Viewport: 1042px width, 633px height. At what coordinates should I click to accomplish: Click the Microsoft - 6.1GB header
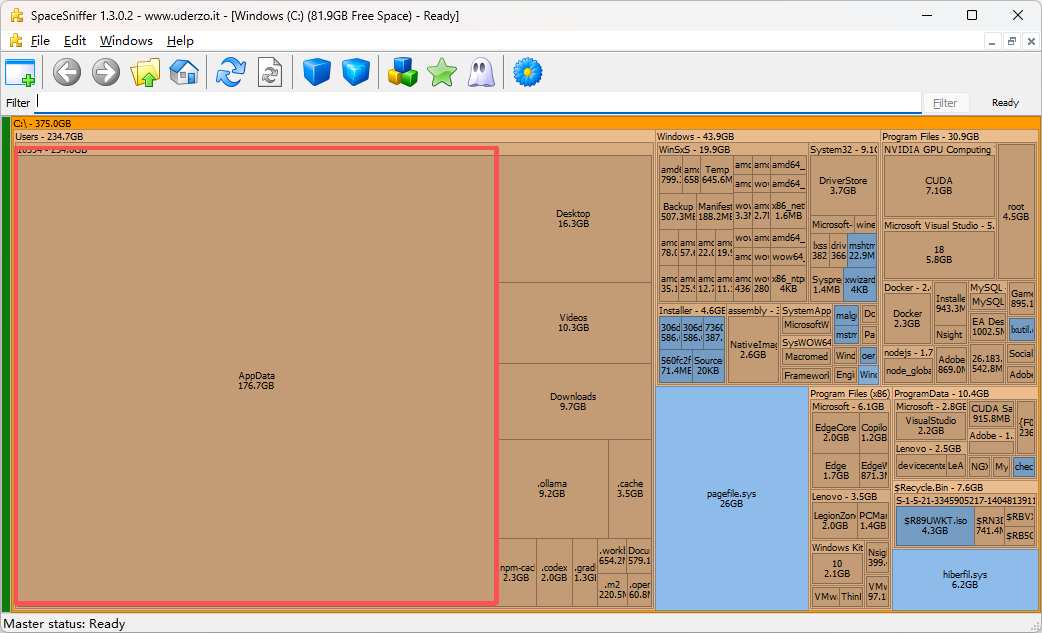[x=848, y=407]
